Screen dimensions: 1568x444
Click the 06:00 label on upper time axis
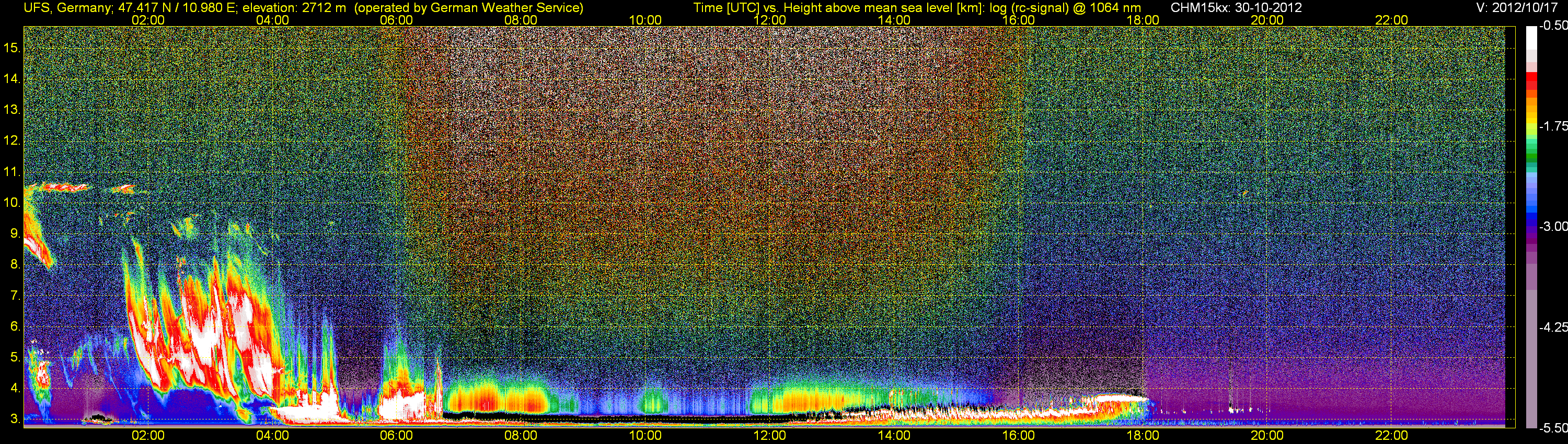pos(396,20)
